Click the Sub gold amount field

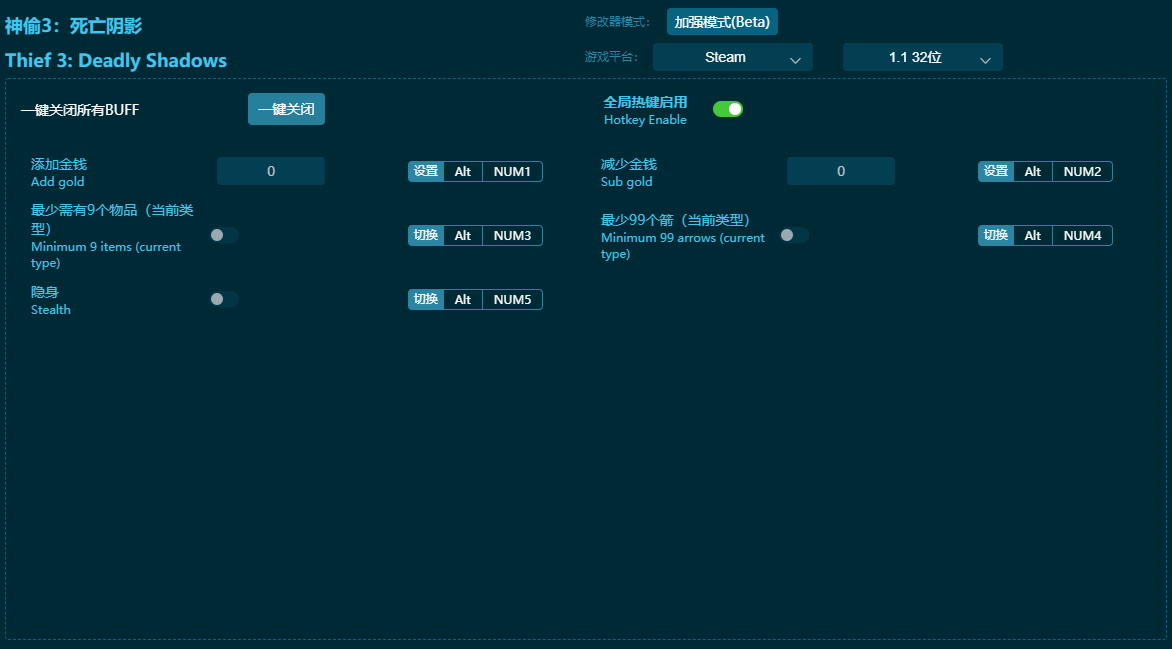point(841,171)
